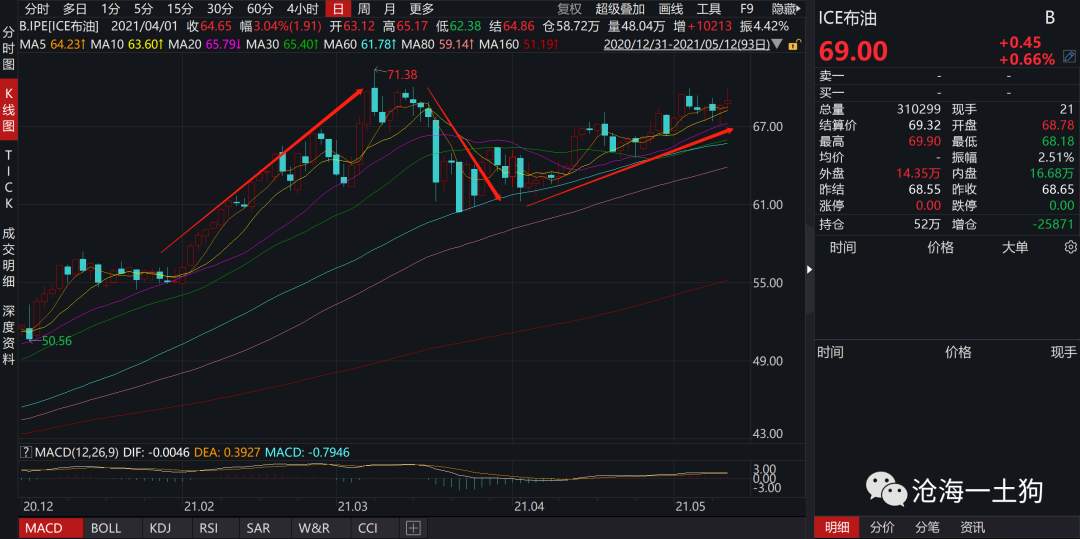Hide the toolbar using the 隐藏 arrow
Viewport: 1080px width, 539px height.
point(787,9)
